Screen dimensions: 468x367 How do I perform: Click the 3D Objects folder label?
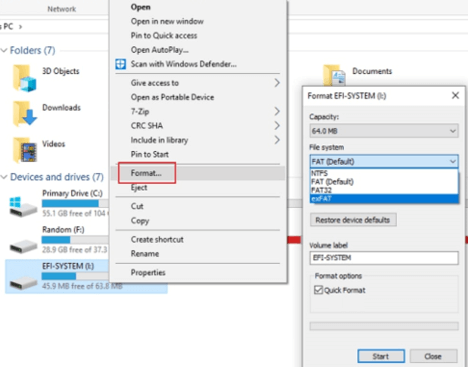coord(61,71)
